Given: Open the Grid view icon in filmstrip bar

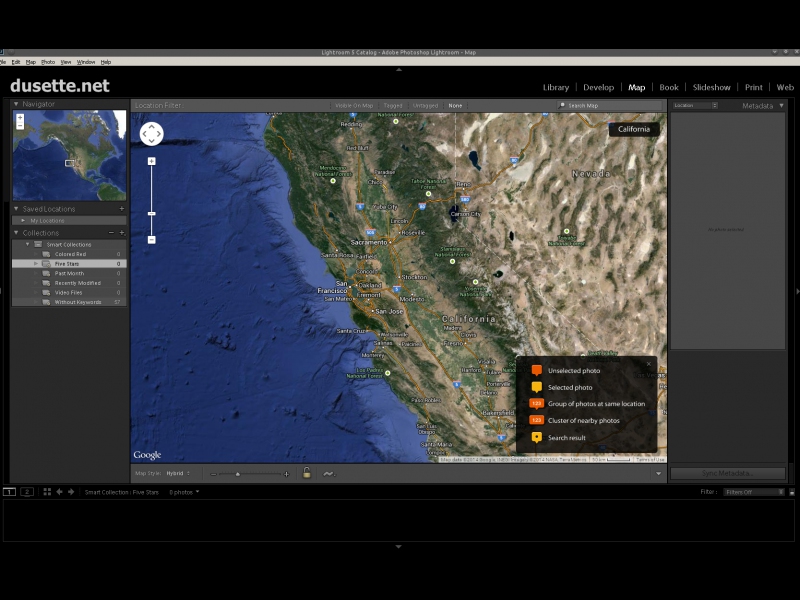Looking at the screenshot, I should click(47, 492).
